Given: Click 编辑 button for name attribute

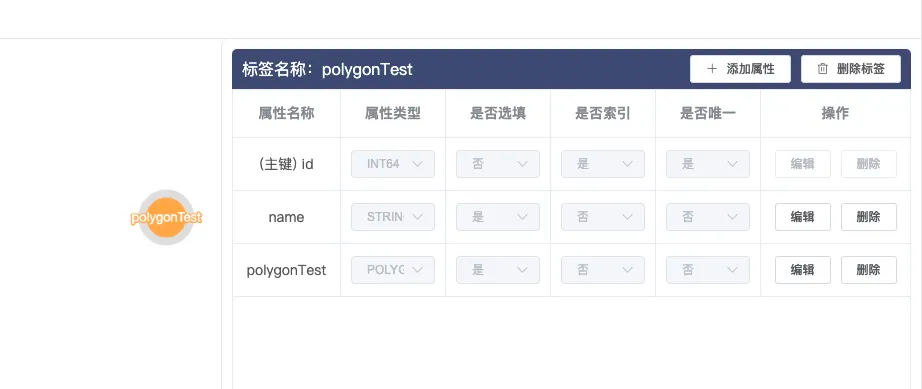Looking at the screenshot, I should 803,217.
